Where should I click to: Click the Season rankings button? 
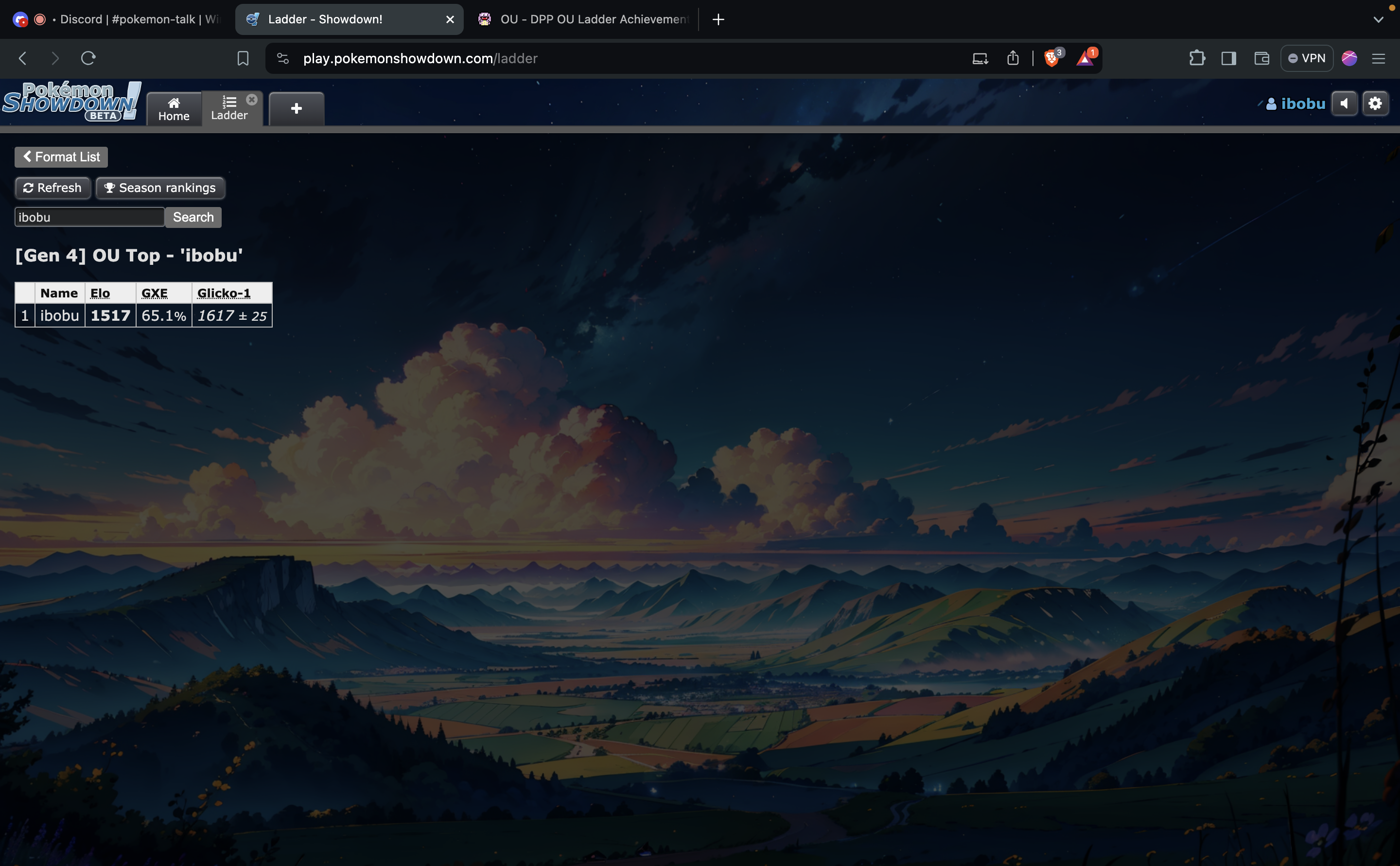coord(160,188)
